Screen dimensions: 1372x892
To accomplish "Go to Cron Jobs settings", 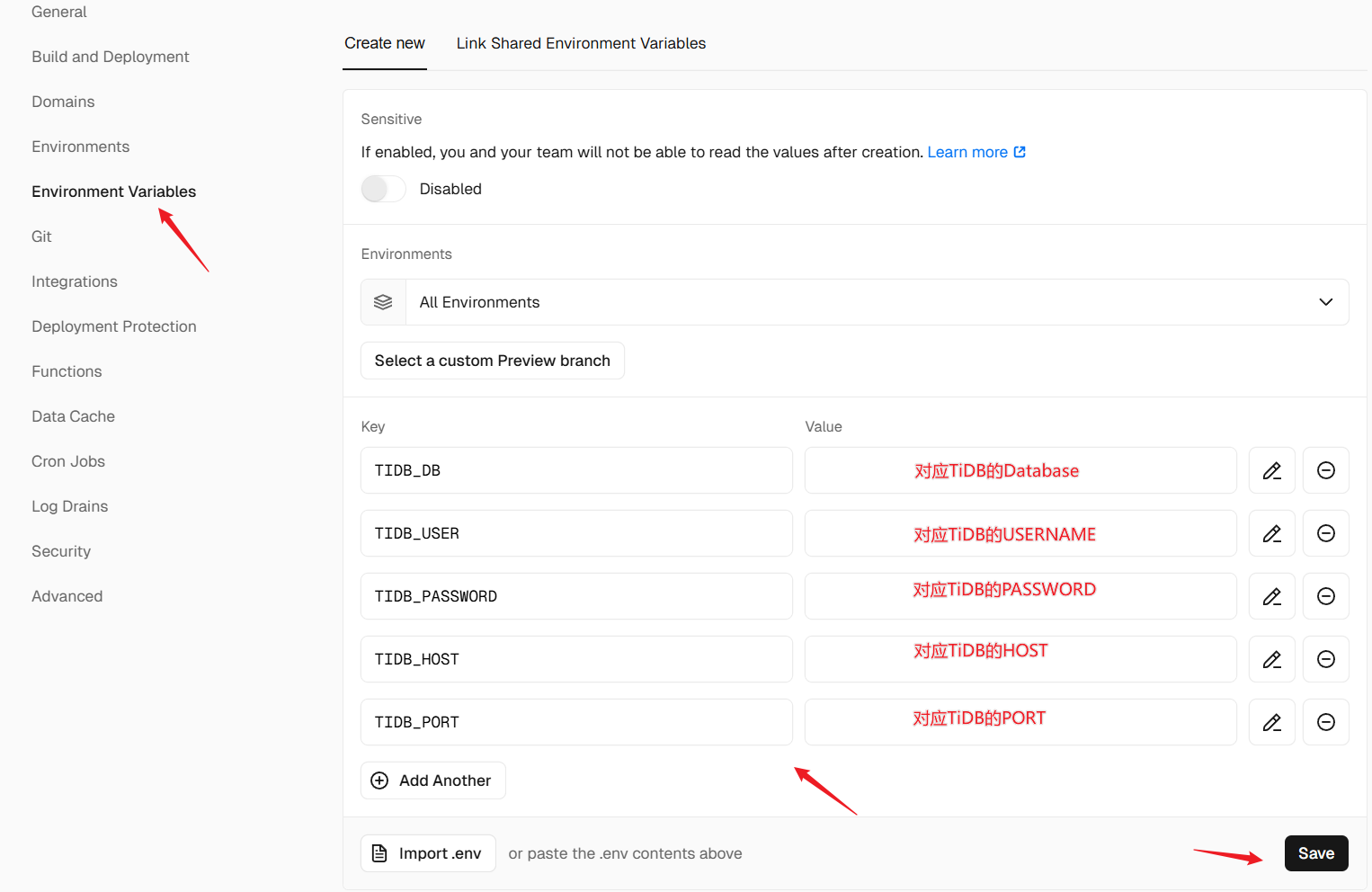I will coord(68,461).
